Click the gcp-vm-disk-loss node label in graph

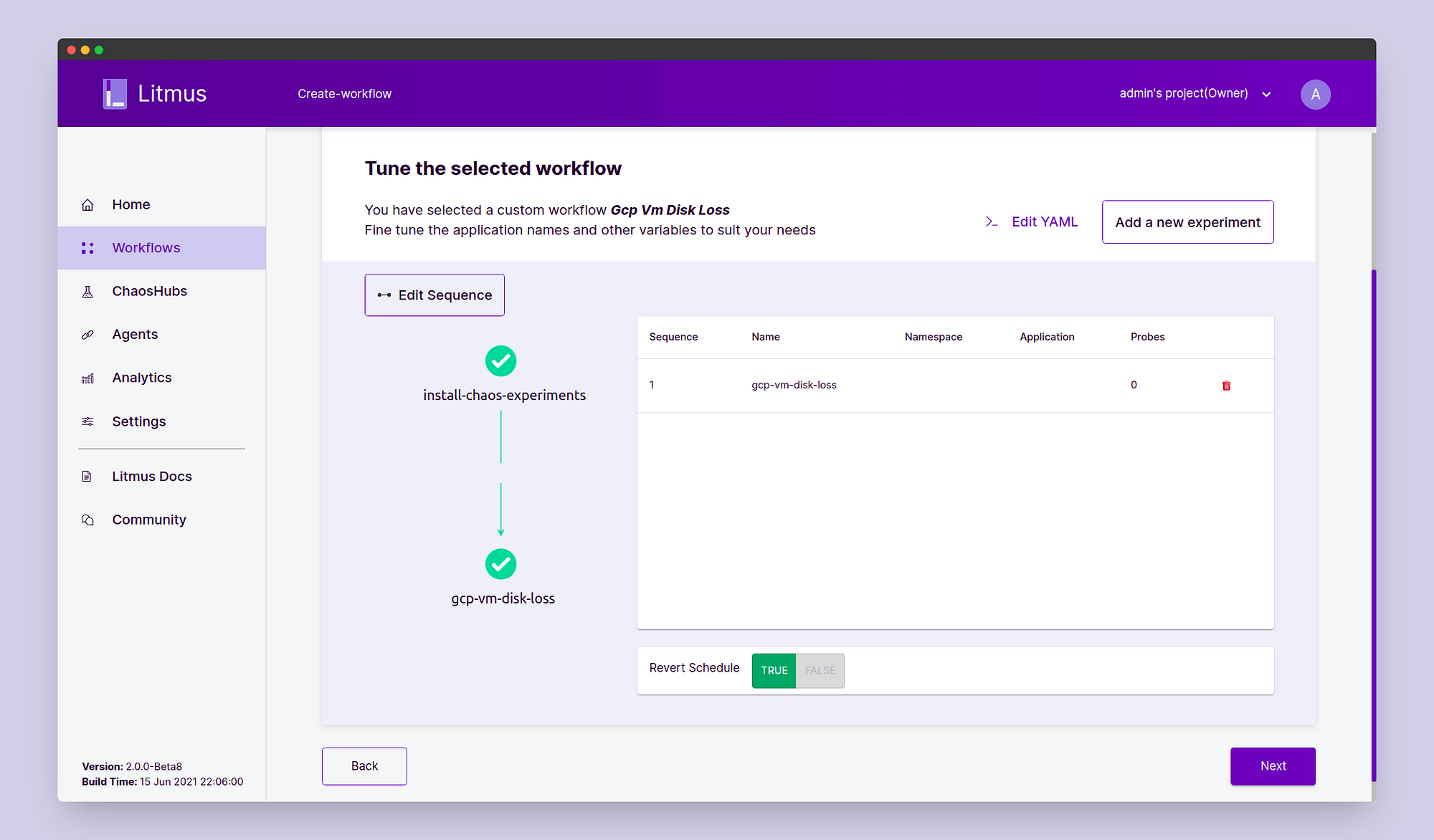[x=503, y=598]
